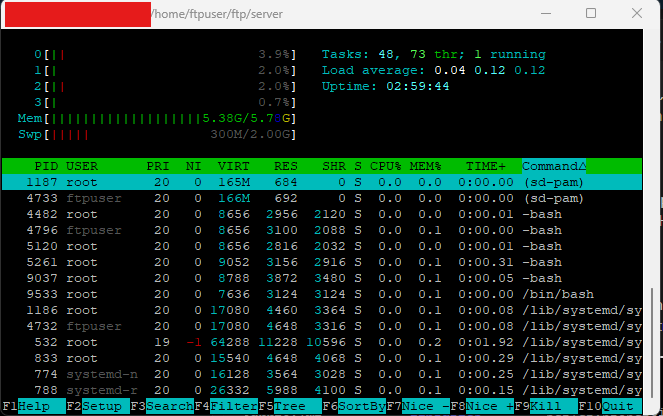
Task: Sort by PID column header
Action: (46, 166)
